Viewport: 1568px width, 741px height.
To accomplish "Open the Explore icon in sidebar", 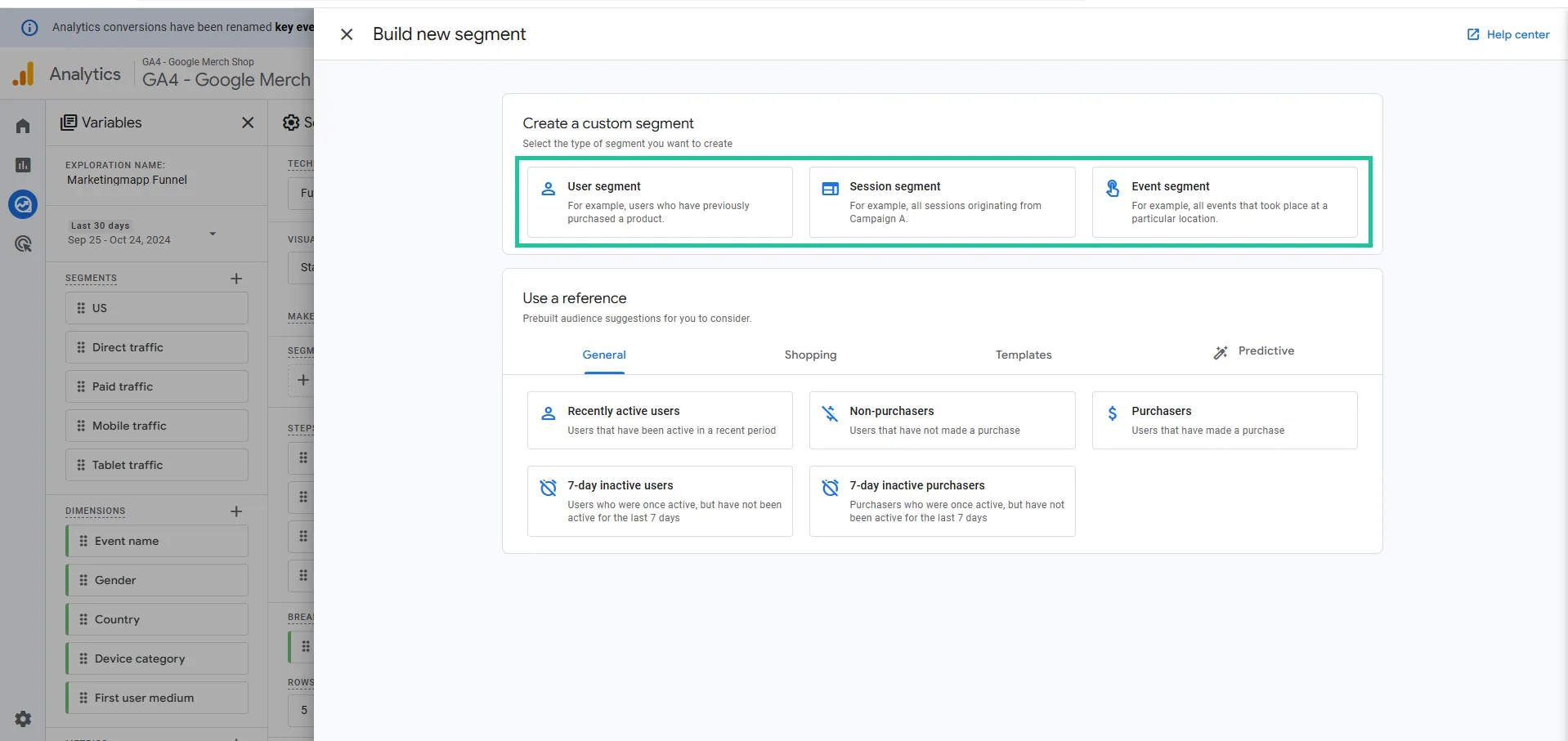I will pyautogui.click(x=23, y=204).
